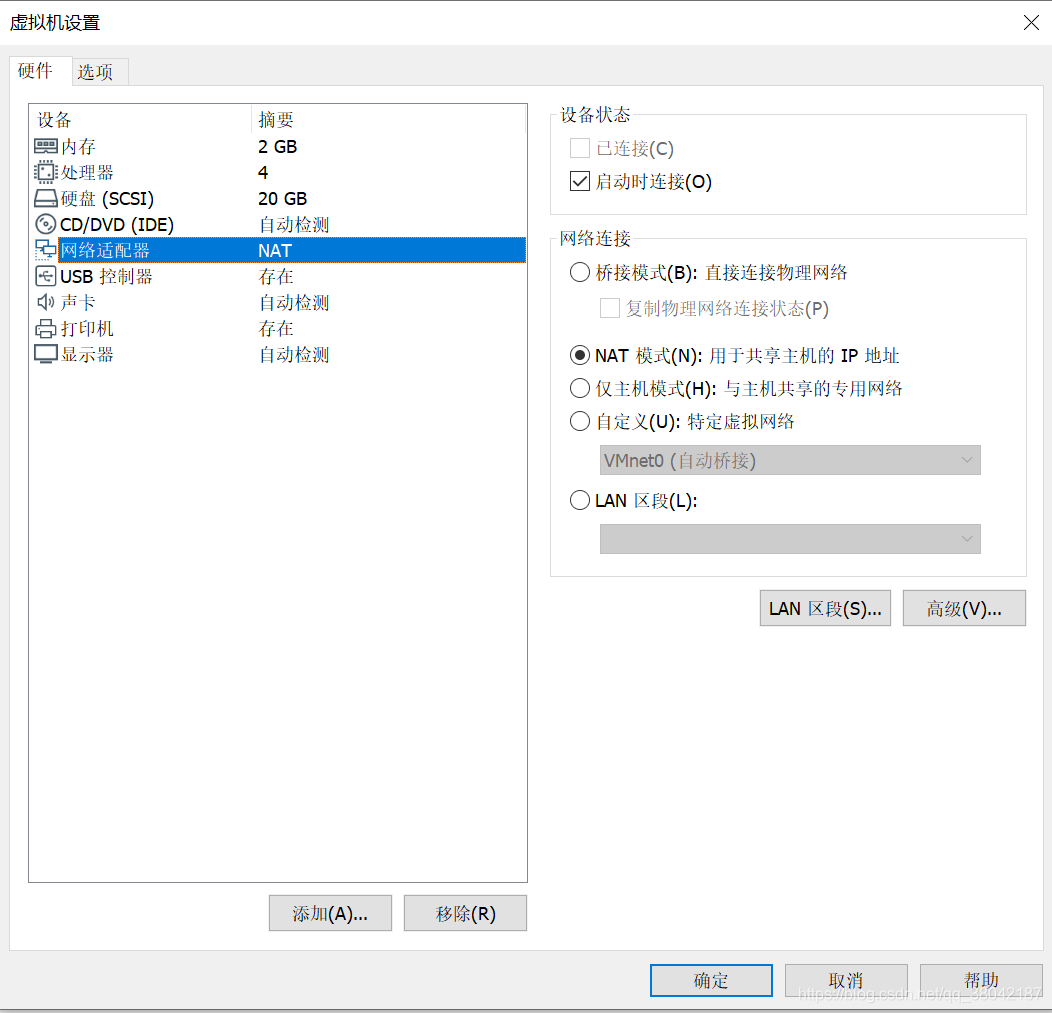Select the CD/DVD (IDE) drive icon
1052x1013 pixels.
coord(45,224)
